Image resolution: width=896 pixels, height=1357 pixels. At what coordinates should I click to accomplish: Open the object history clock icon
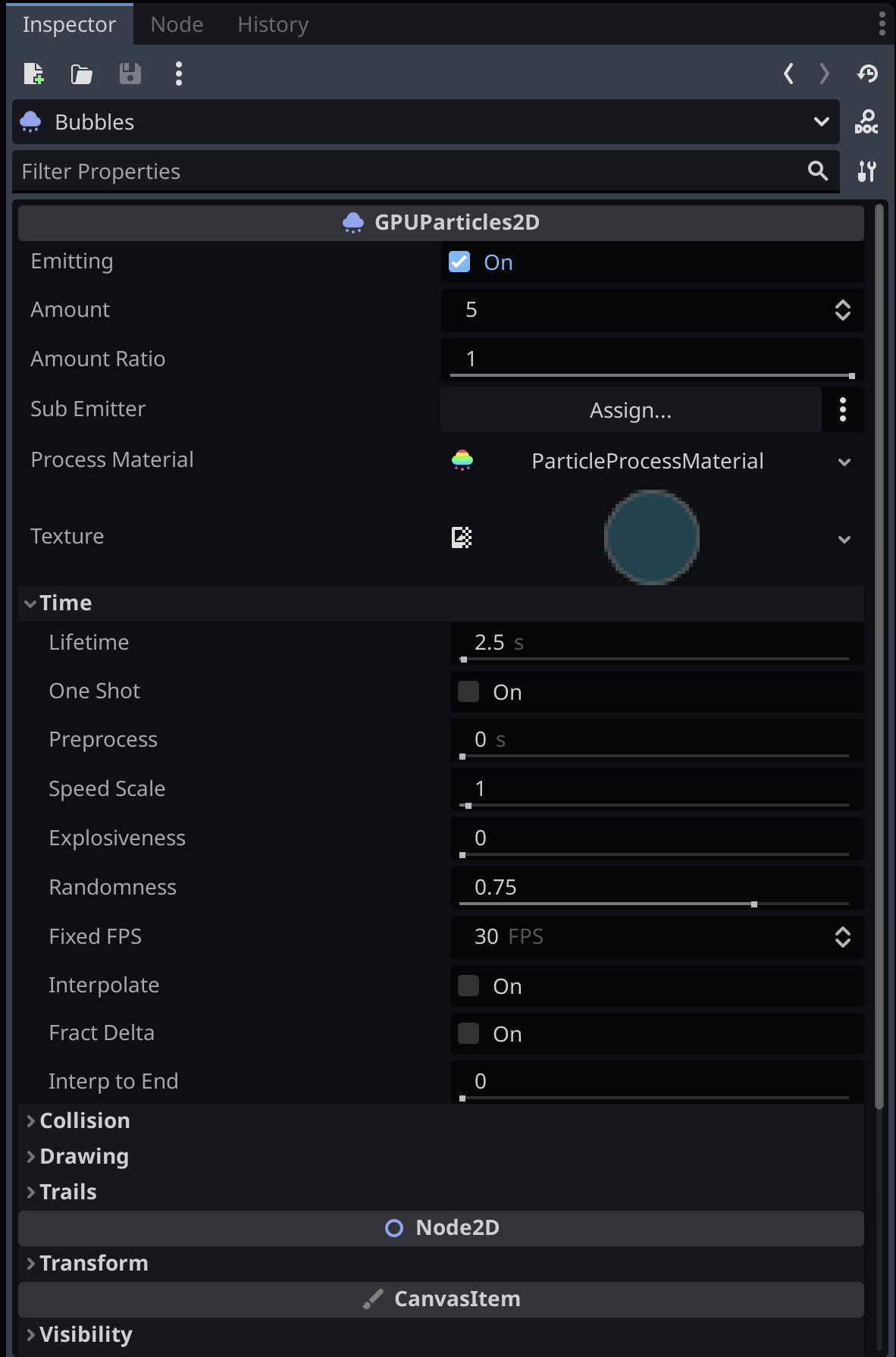[867, 74]
